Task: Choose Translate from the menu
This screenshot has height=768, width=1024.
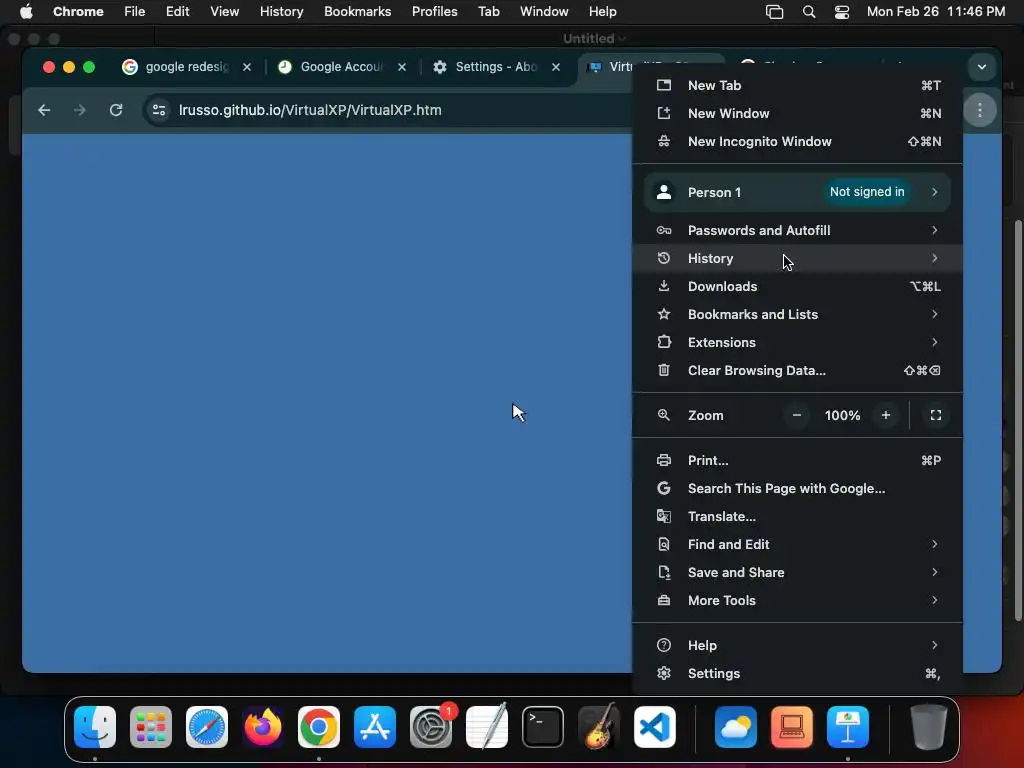Action: tap(797, 517)
